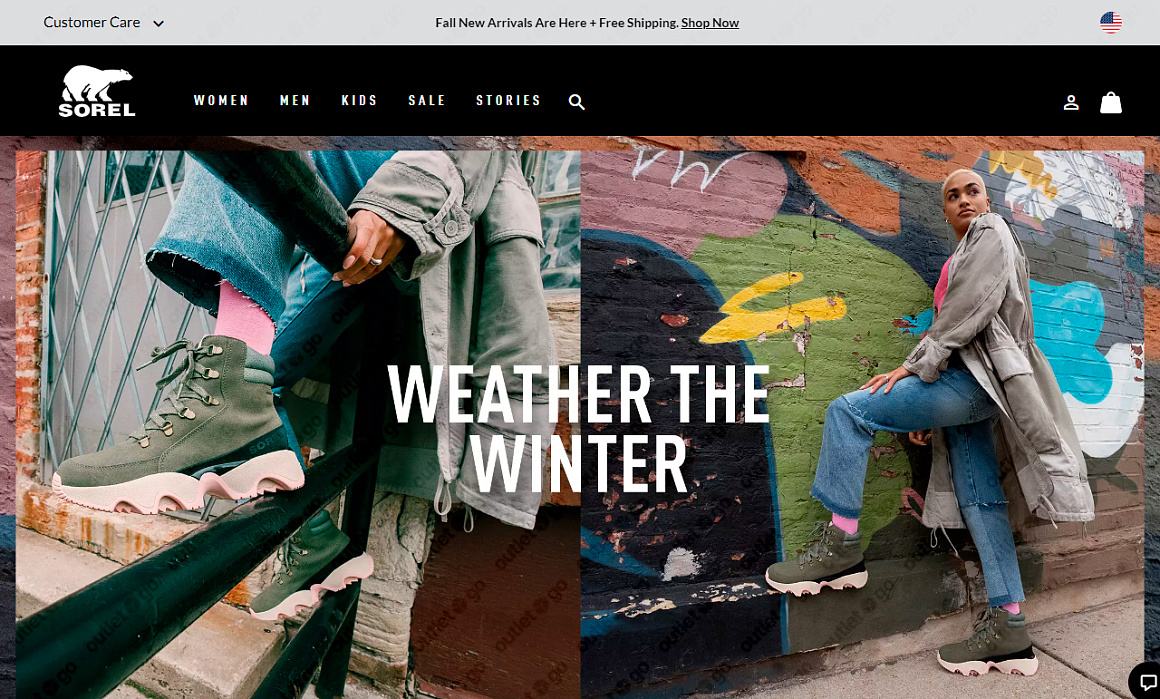Open the Women navigation menu
Image resolution: width=1160 pixels, height=699 pixels.
[x=221, y=101]
